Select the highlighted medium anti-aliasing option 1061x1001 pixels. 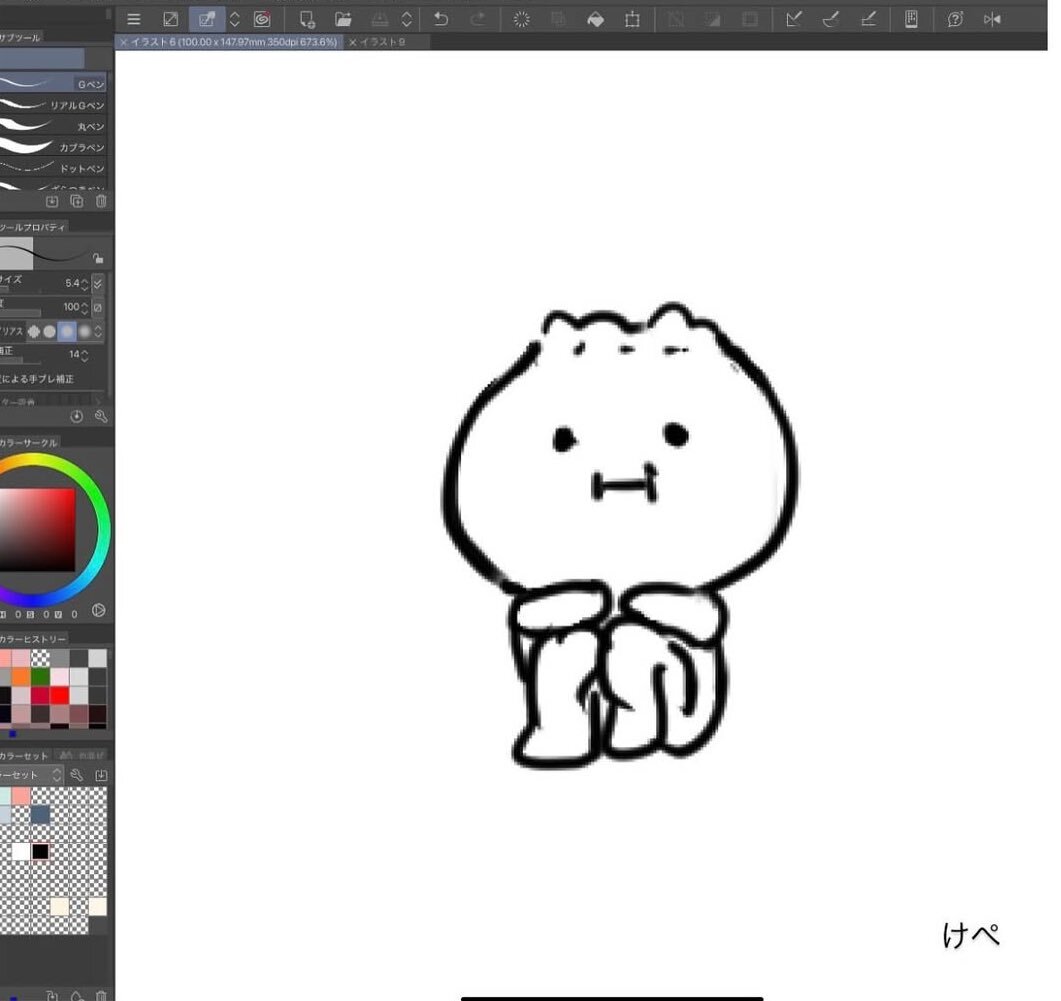click(66, 331)
